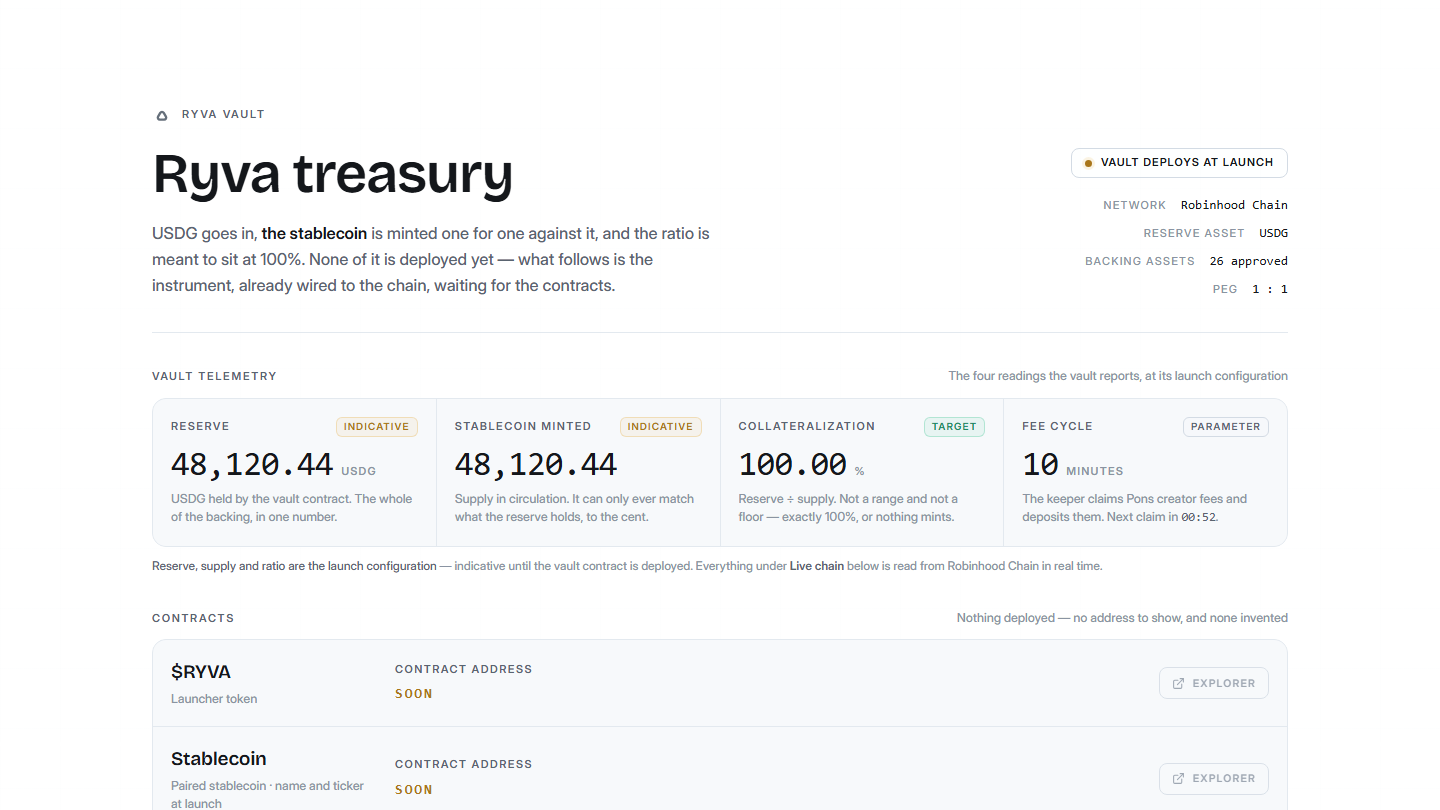Click the "Ryva treasury" heading
This screenshot has height=810, width=1440.
[333, 173]
